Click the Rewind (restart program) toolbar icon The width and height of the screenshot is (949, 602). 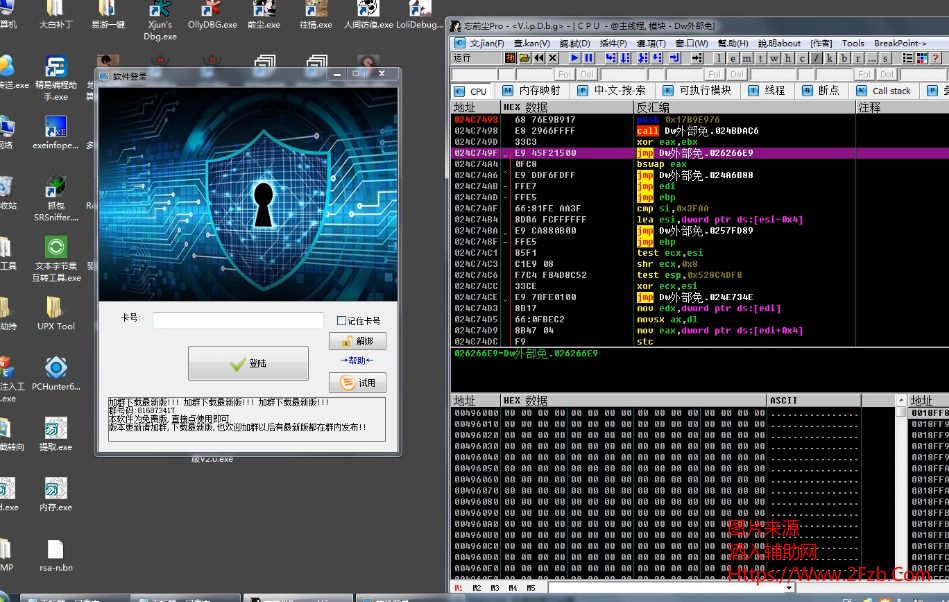click(x=539, y=58)
